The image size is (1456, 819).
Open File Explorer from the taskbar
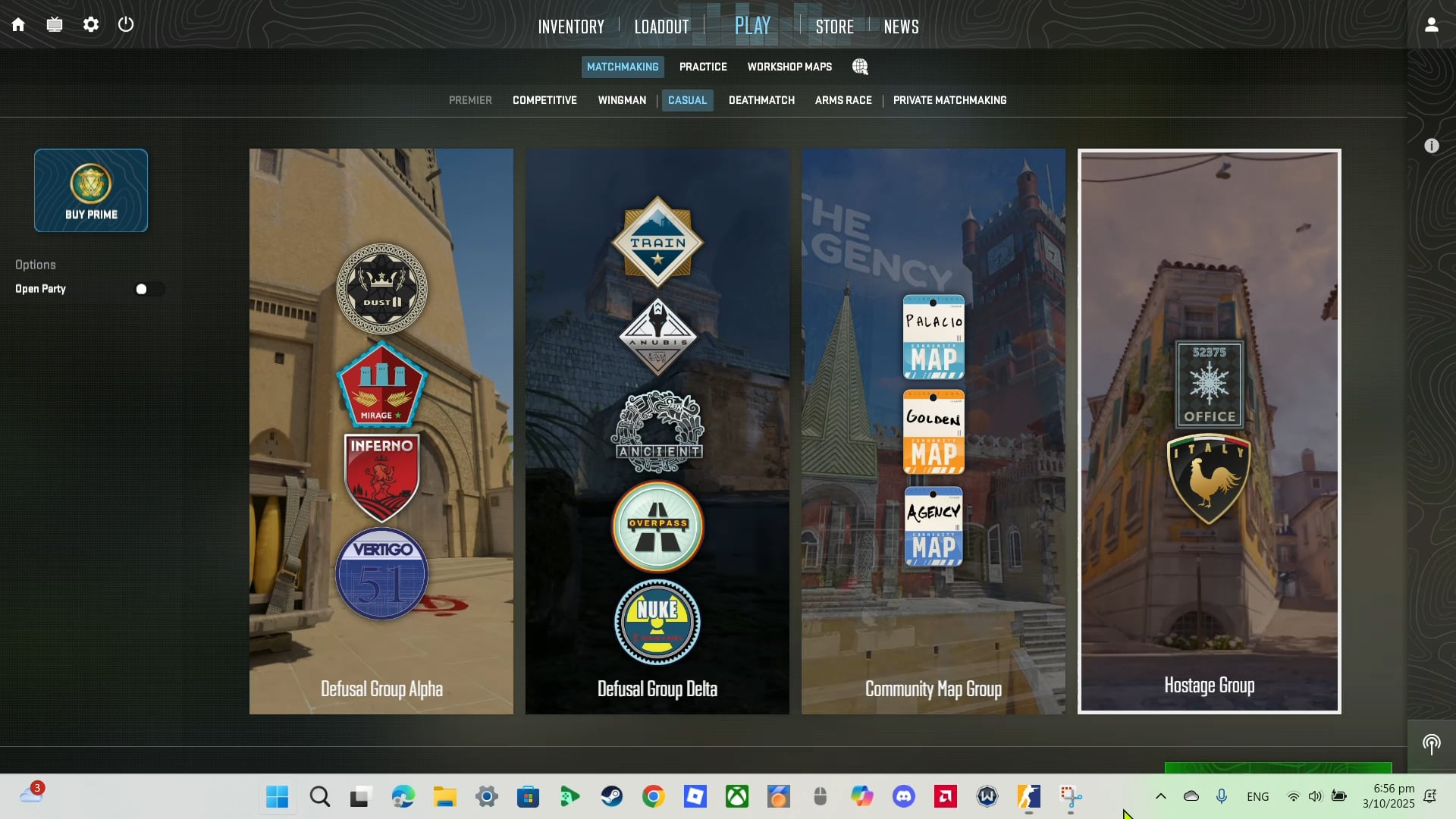[445, 796]
